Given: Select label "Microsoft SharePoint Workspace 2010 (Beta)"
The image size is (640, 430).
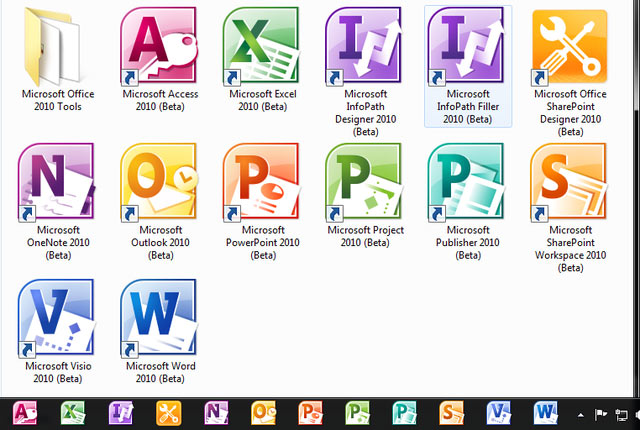Looking at the screenshot, I should 570,248.
